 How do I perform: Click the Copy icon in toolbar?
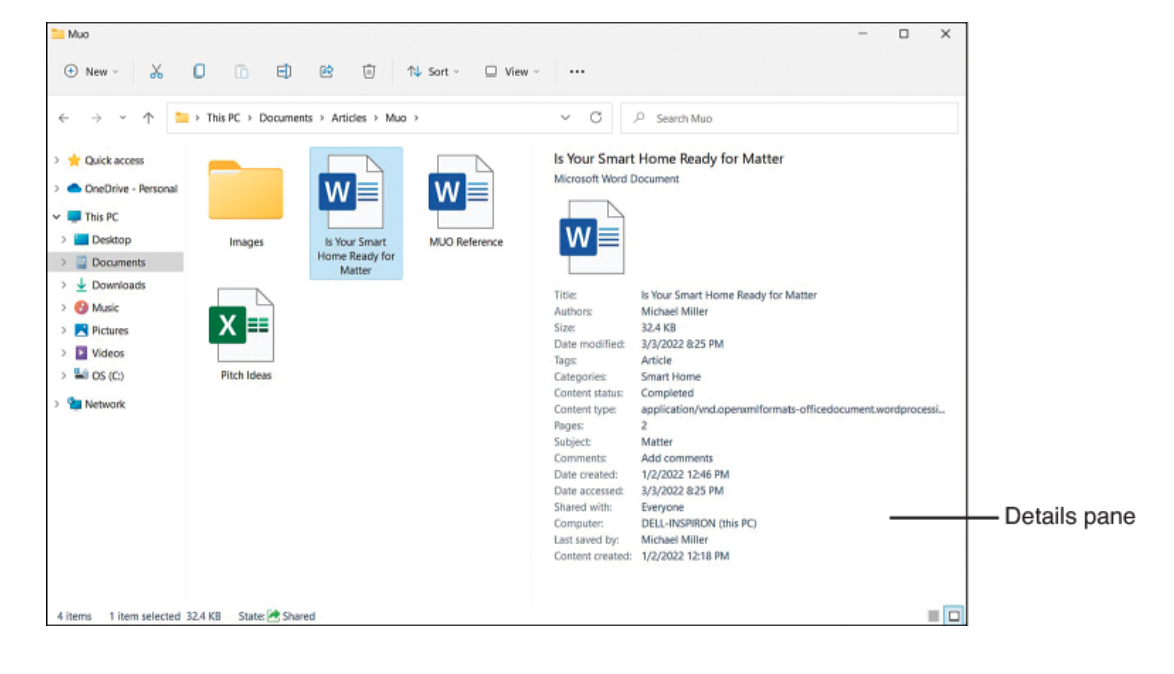coord(199,72)
